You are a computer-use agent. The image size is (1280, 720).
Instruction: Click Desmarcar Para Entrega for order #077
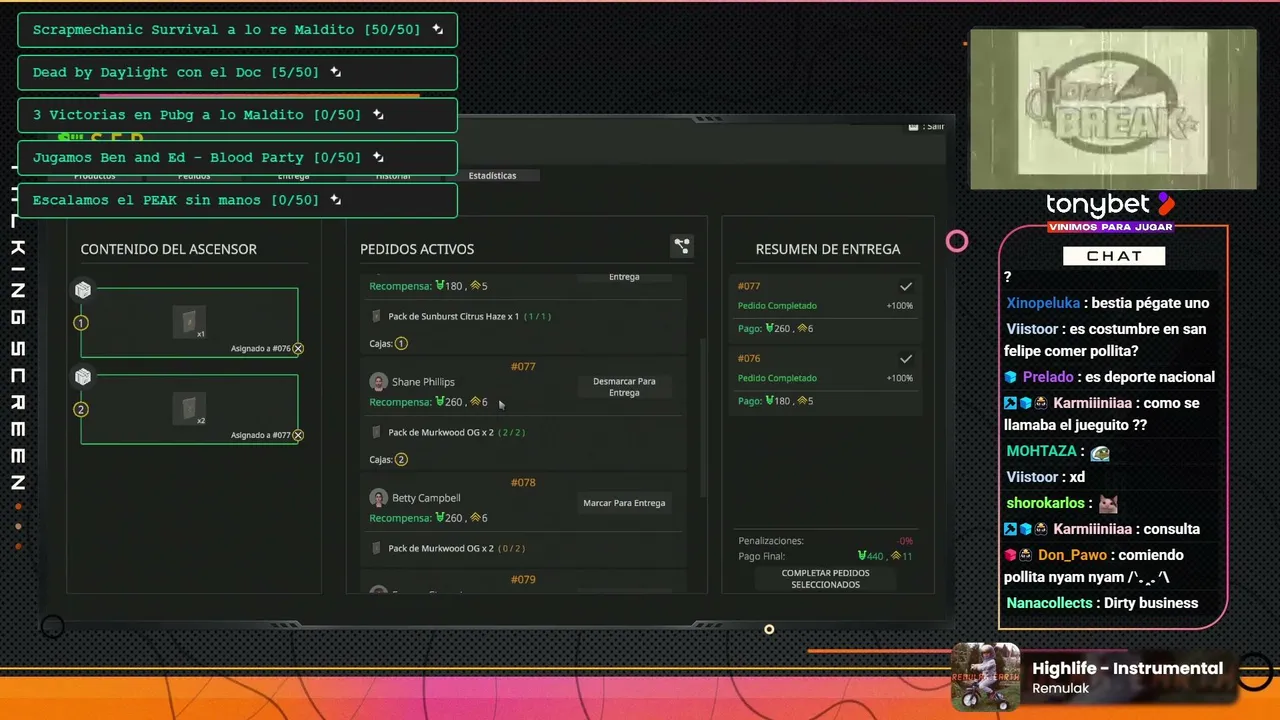[x=624, y=387]
